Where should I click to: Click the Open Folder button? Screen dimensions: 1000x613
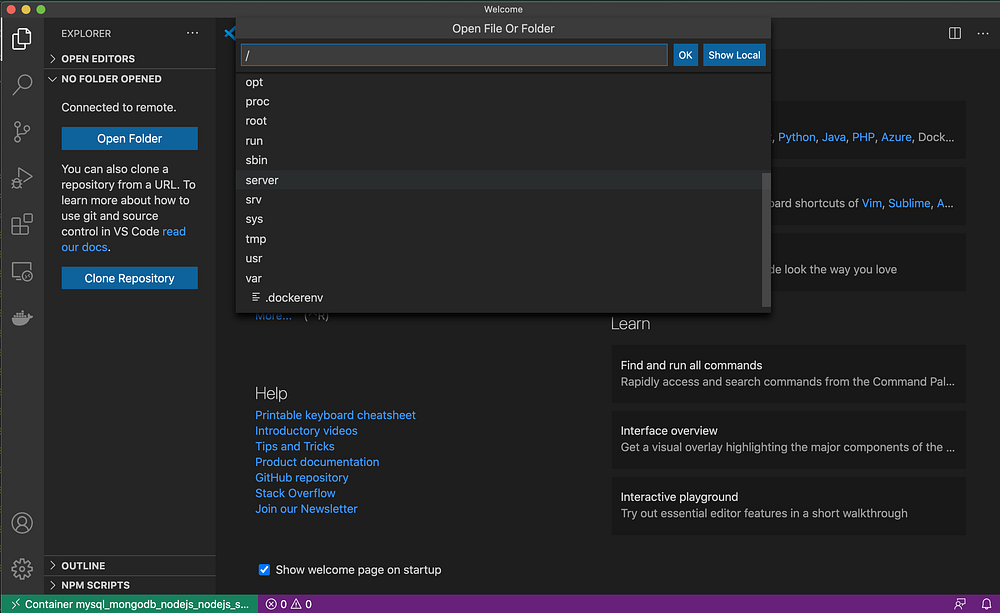coord(129,138)
